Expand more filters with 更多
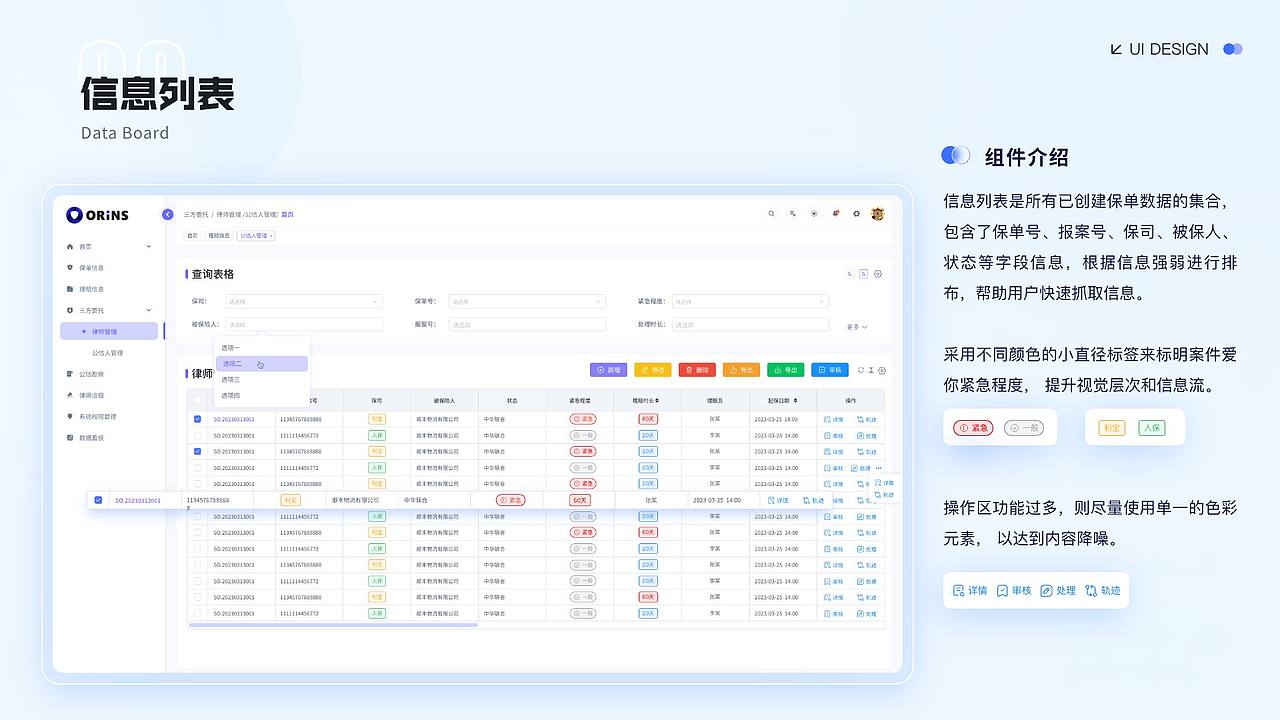Image resolution: width=1280 pixels, height=720 pixels. [857, 327]
